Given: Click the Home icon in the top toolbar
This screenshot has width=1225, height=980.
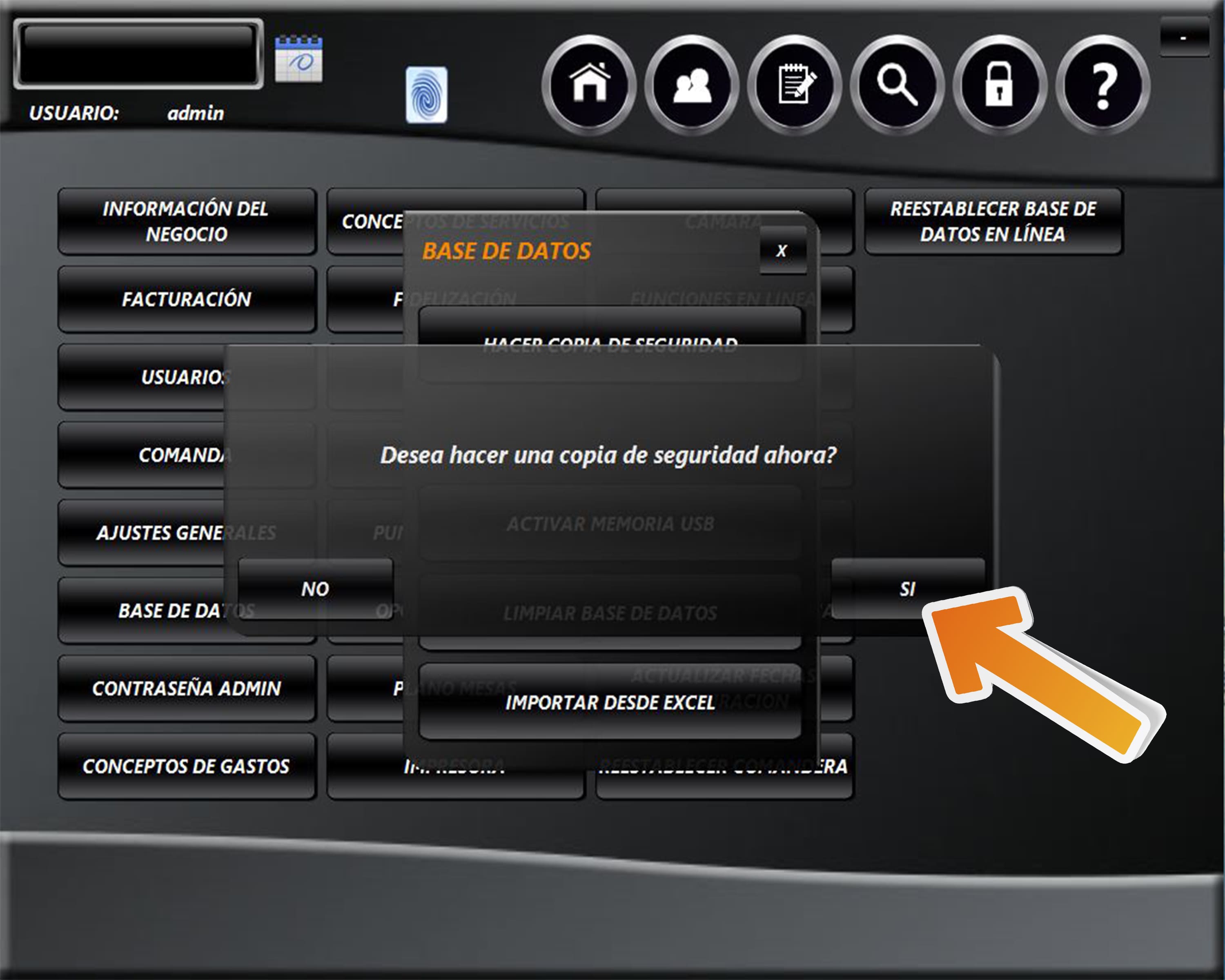Looking at the screenshot, I should [x=589, y=85].
